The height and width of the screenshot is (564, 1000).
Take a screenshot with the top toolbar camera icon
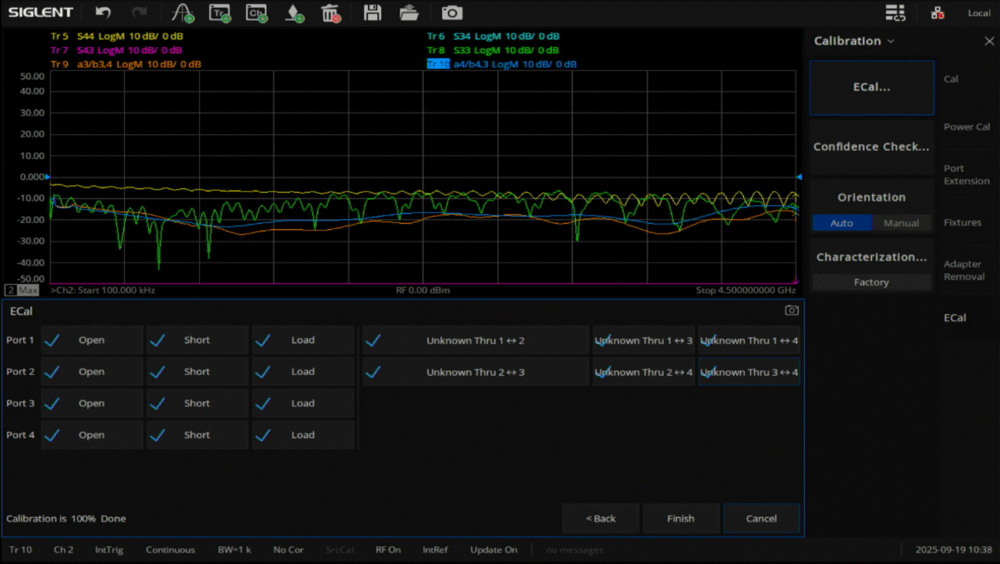452,13
